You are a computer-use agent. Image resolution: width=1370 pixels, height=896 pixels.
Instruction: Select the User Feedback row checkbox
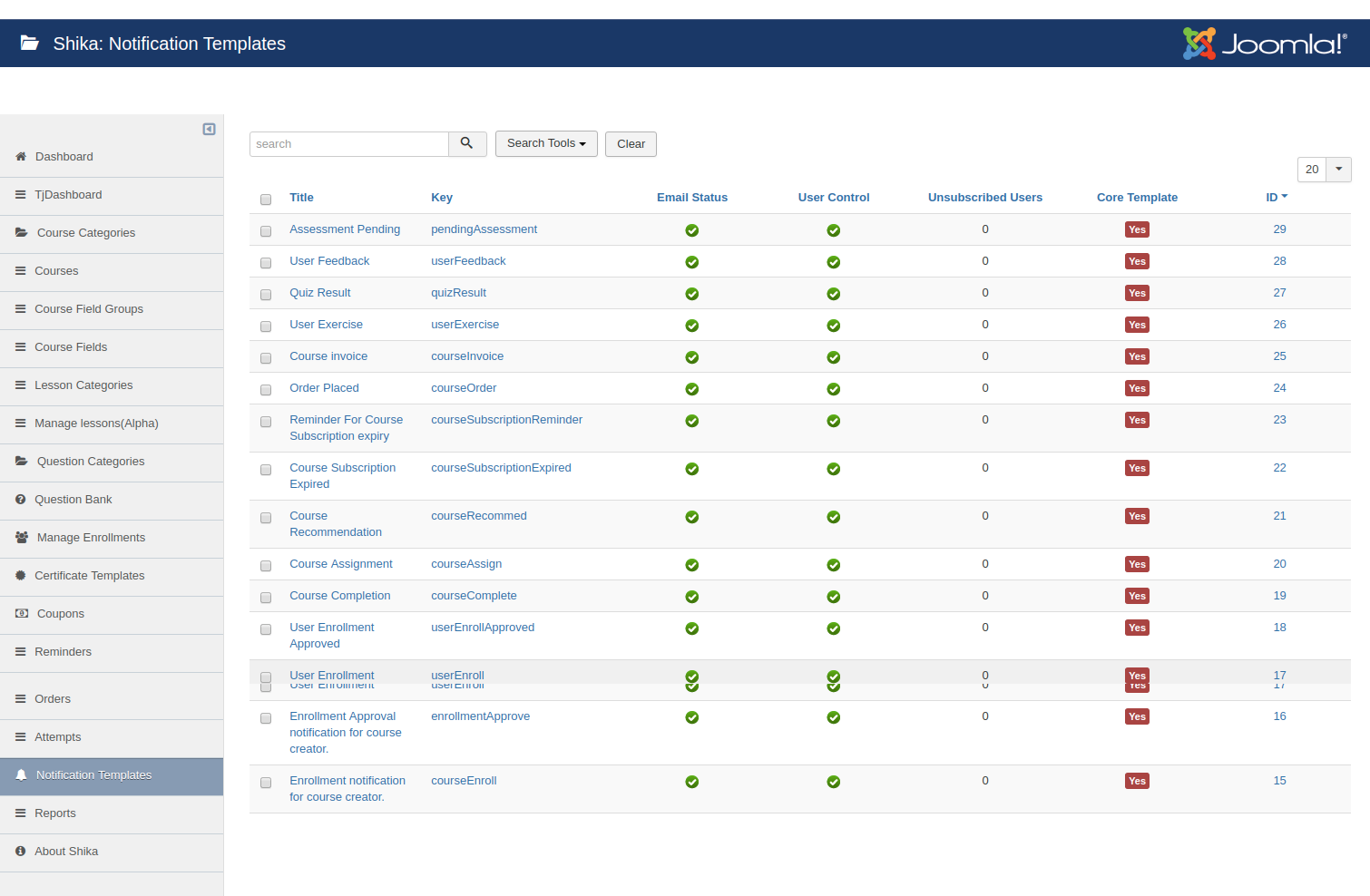click(x=266, y=263)
